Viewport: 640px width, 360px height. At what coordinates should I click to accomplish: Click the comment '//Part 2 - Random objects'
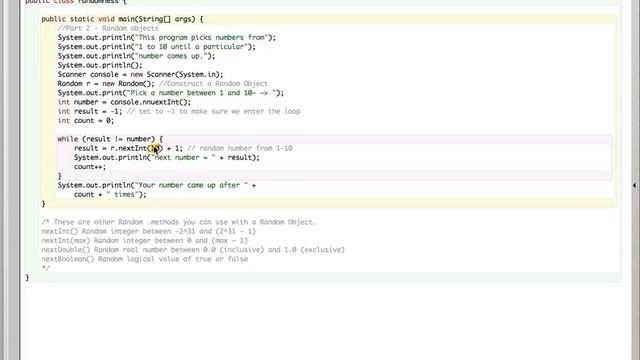[x=108, y=28]
